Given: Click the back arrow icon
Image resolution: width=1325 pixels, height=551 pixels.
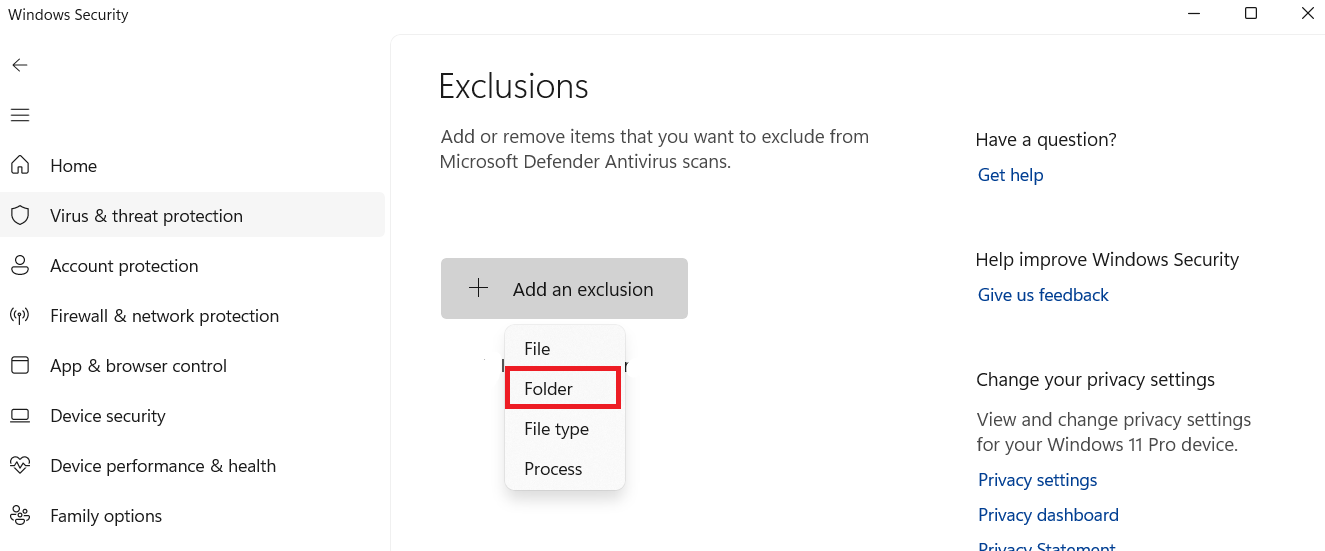Looking at the screenshot, I should pyautogui.click(x=19, y=65).
